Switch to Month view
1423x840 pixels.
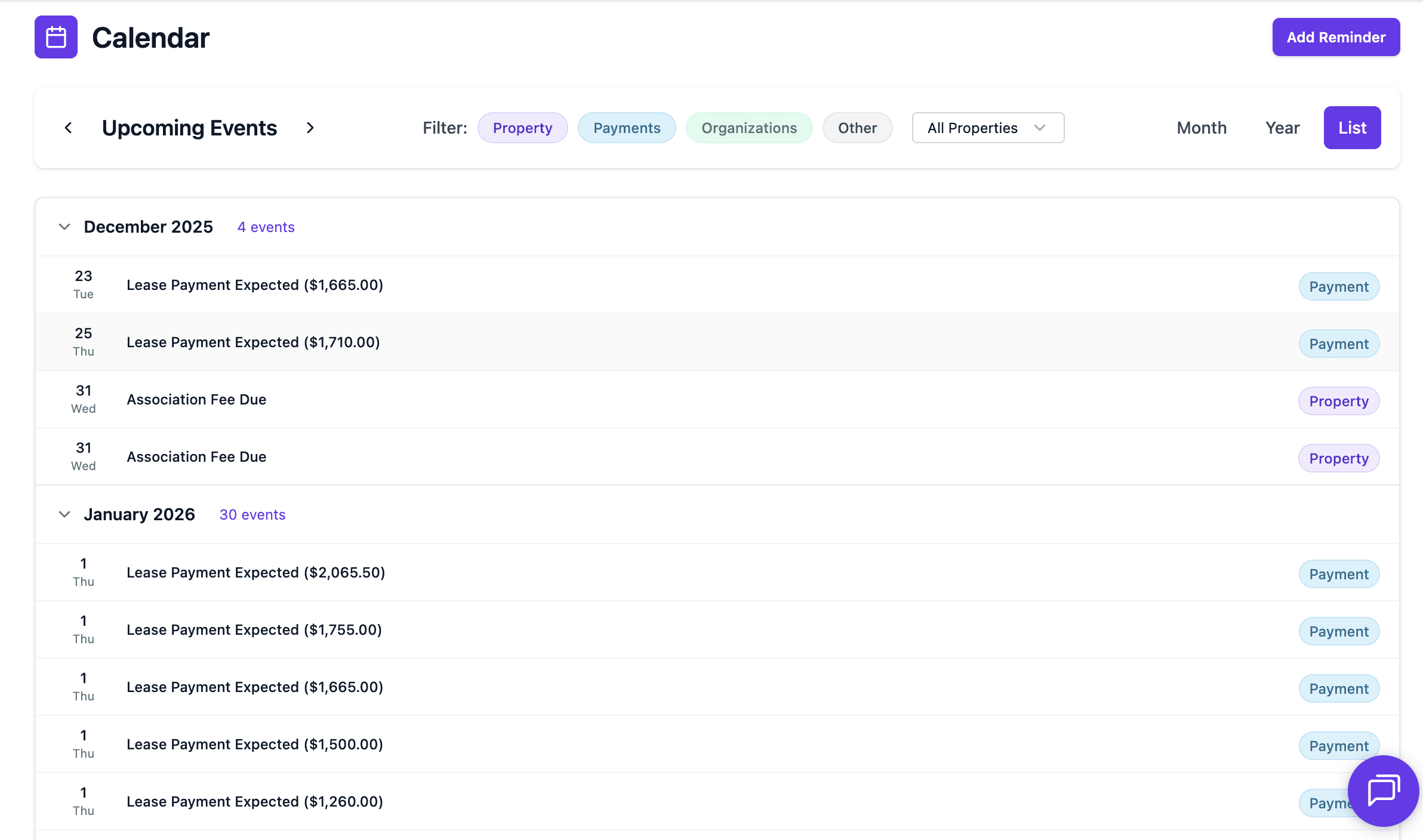pos(1201,128)
